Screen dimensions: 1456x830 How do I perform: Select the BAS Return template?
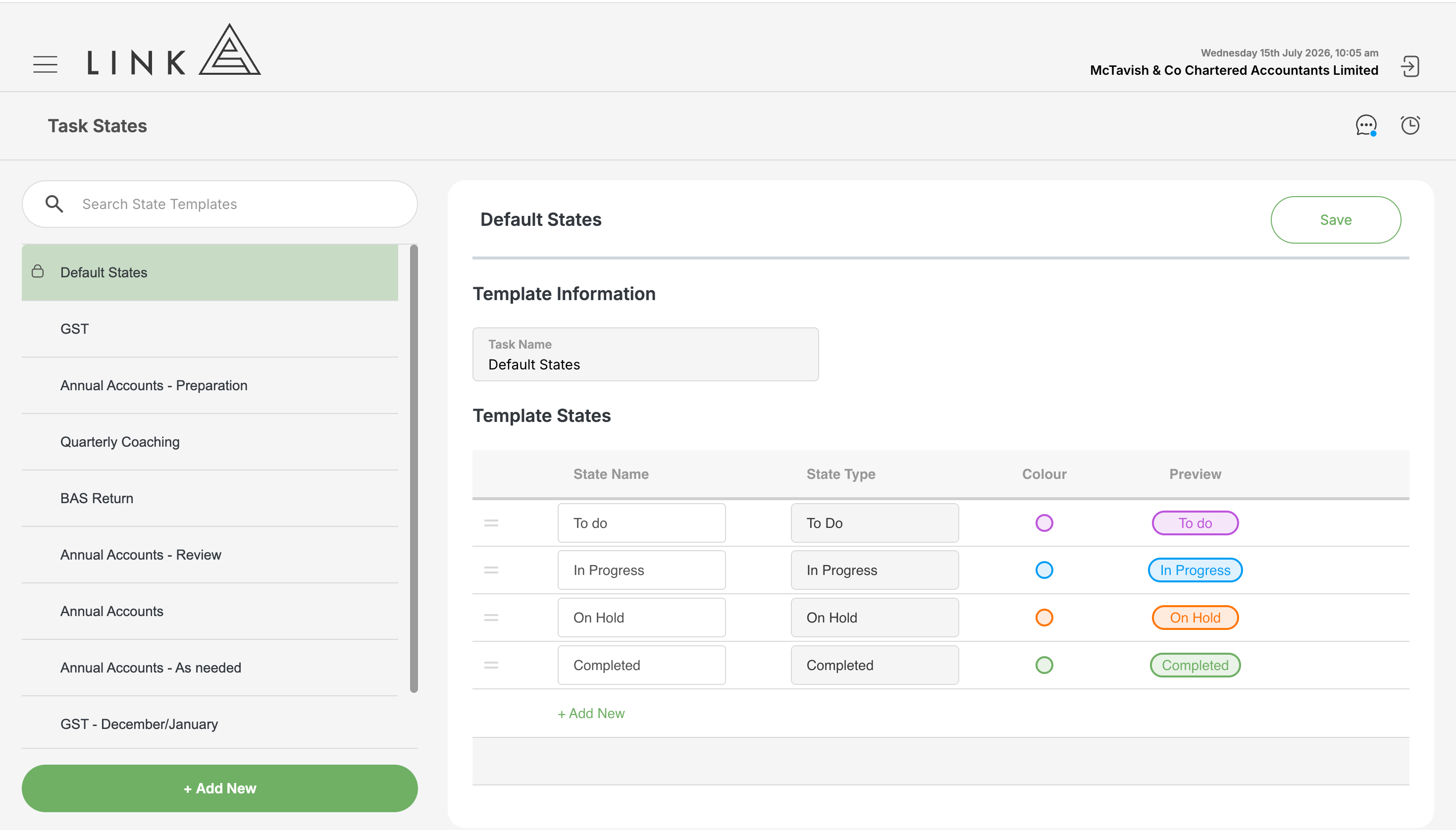pos(210,498)
